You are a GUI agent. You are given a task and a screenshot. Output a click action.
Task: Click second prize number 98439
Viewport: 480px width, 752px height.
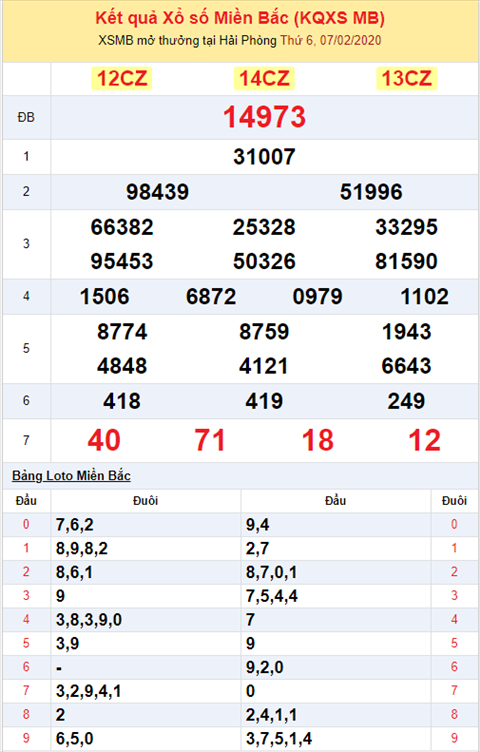pos(157,192)
